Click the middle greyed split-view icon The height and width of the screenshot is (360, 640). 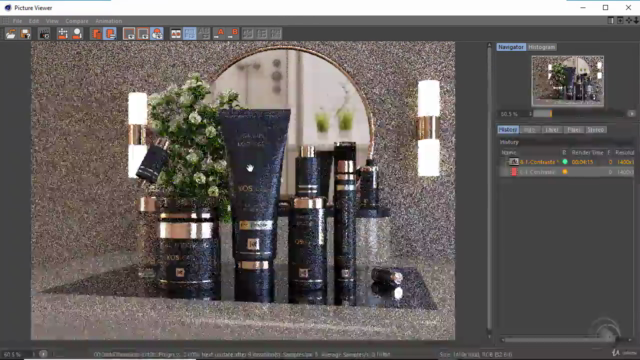262,34
